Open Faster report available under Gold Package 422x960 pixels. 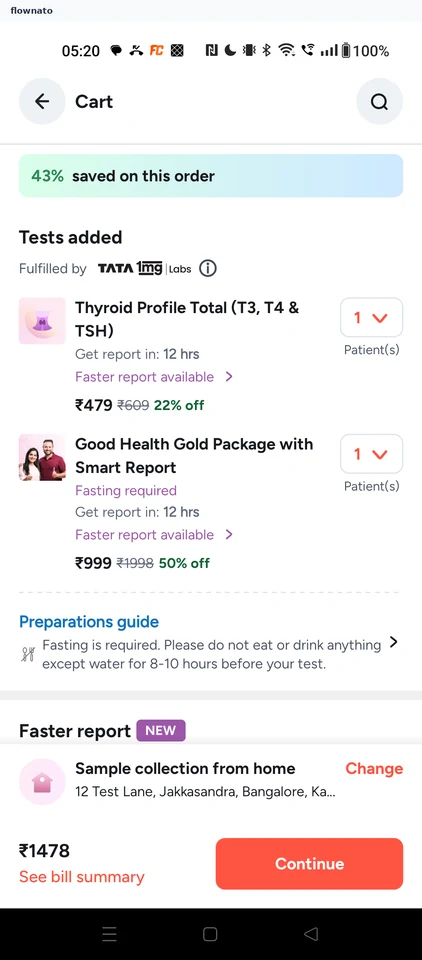tap(154, 534)
